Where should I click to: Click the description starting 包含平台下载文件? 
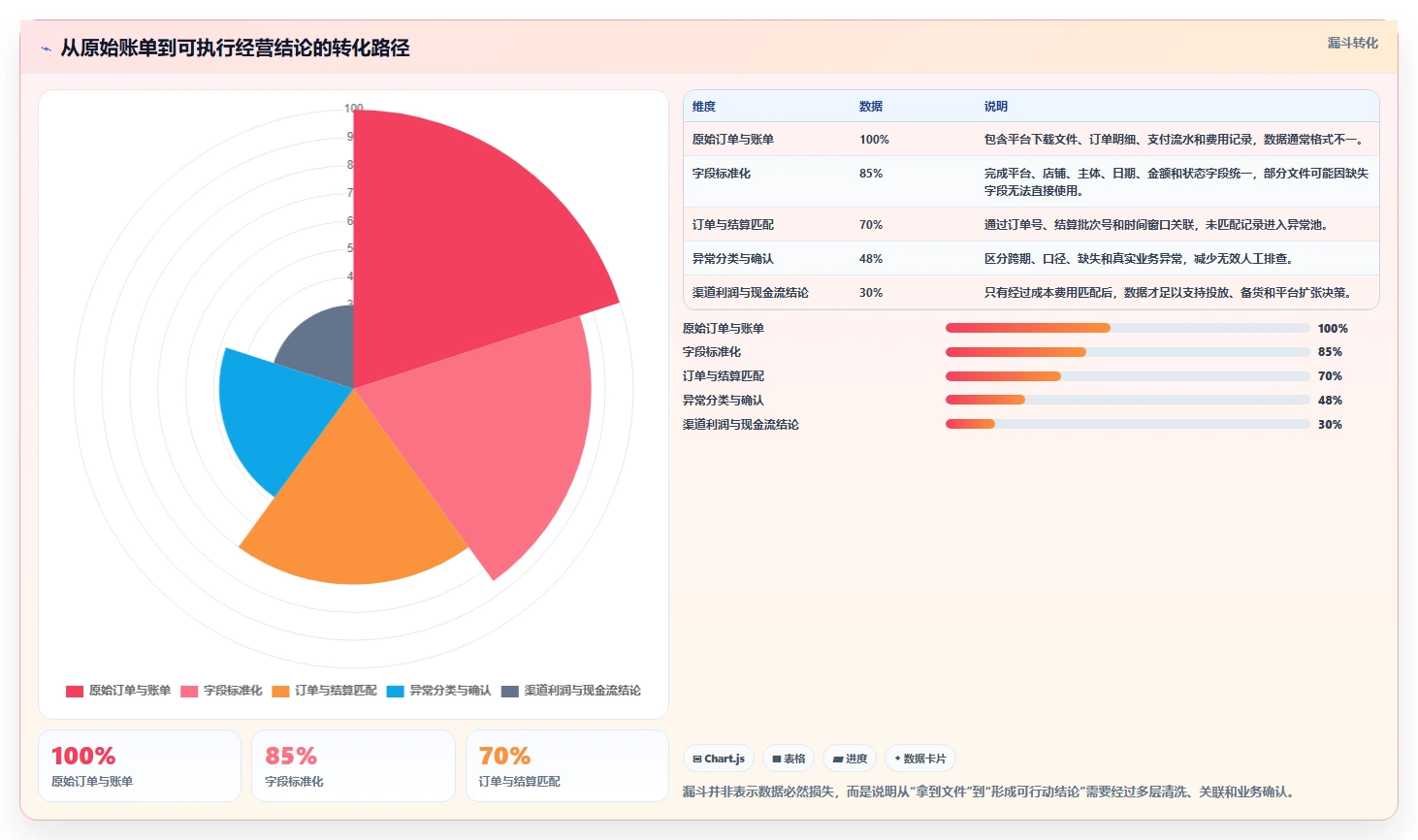pyautogui.click(x=1176, y=140)
